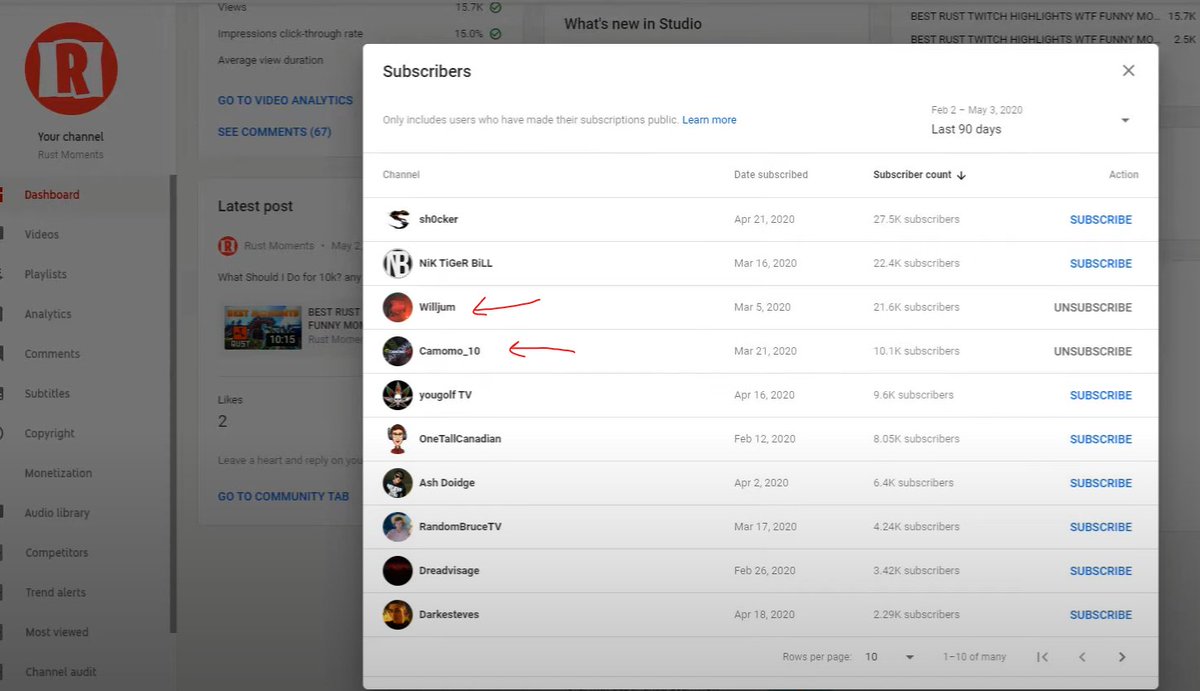Open the Dashboard section in the sidebar
The image size is (1200, 691).
(x=52, y=194)
